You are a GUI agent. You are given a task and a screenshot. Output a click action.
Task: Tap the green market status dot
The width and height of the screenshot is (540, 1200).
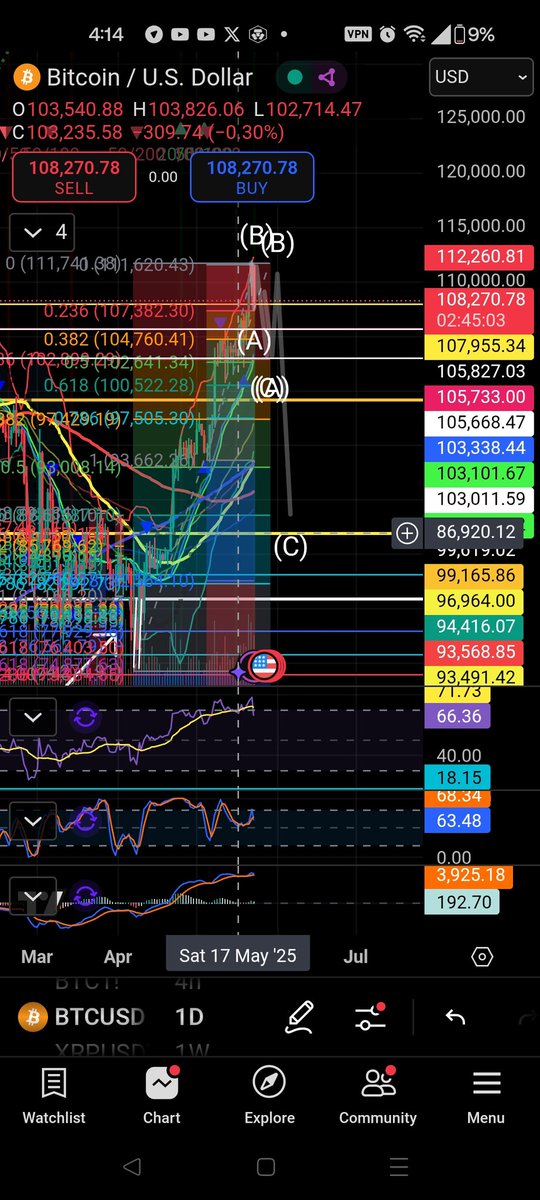(x=294, y=77)
